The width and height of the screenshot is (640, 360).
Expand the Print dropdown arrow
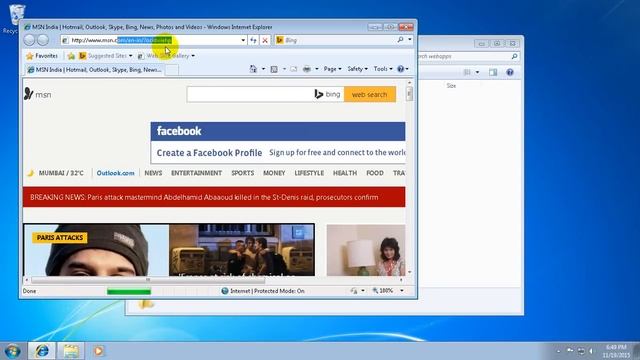(317, 69)
